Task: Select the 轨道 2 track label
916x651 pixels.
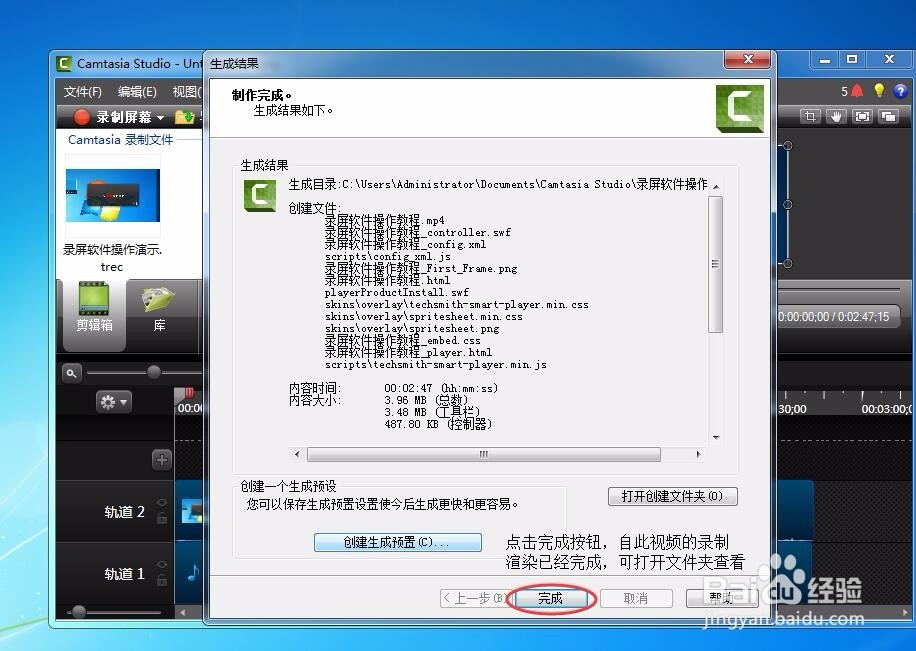Action: (124, 512)
